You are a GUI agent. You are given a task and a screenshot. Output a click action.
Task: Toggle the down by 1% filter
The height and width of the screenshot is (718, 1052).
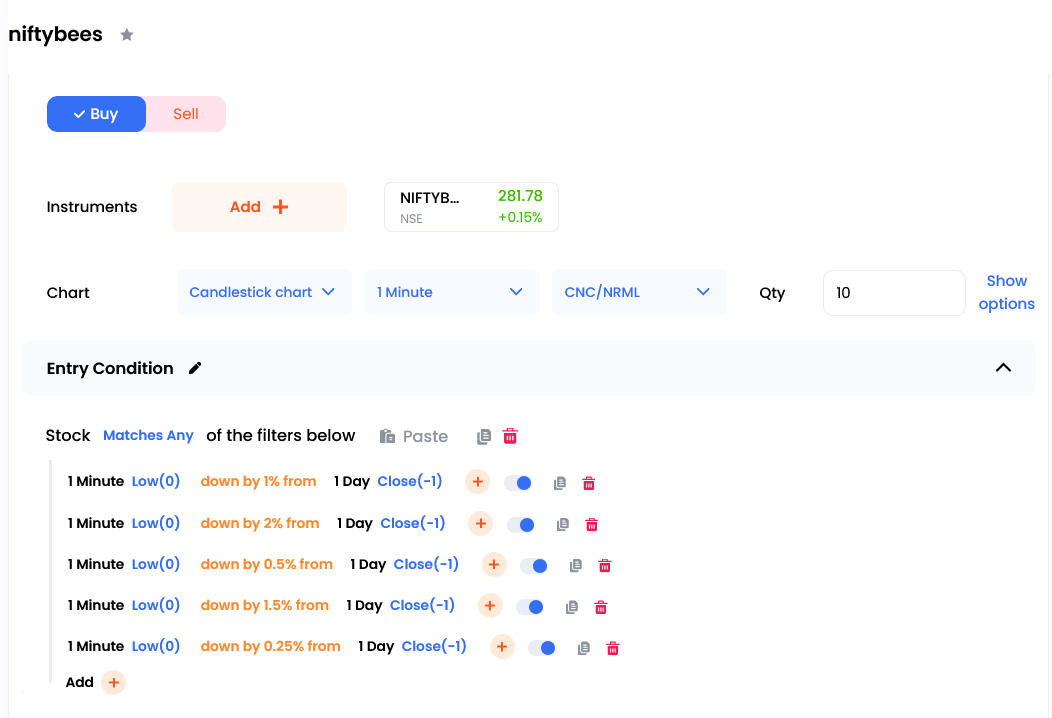click(518, 482)
